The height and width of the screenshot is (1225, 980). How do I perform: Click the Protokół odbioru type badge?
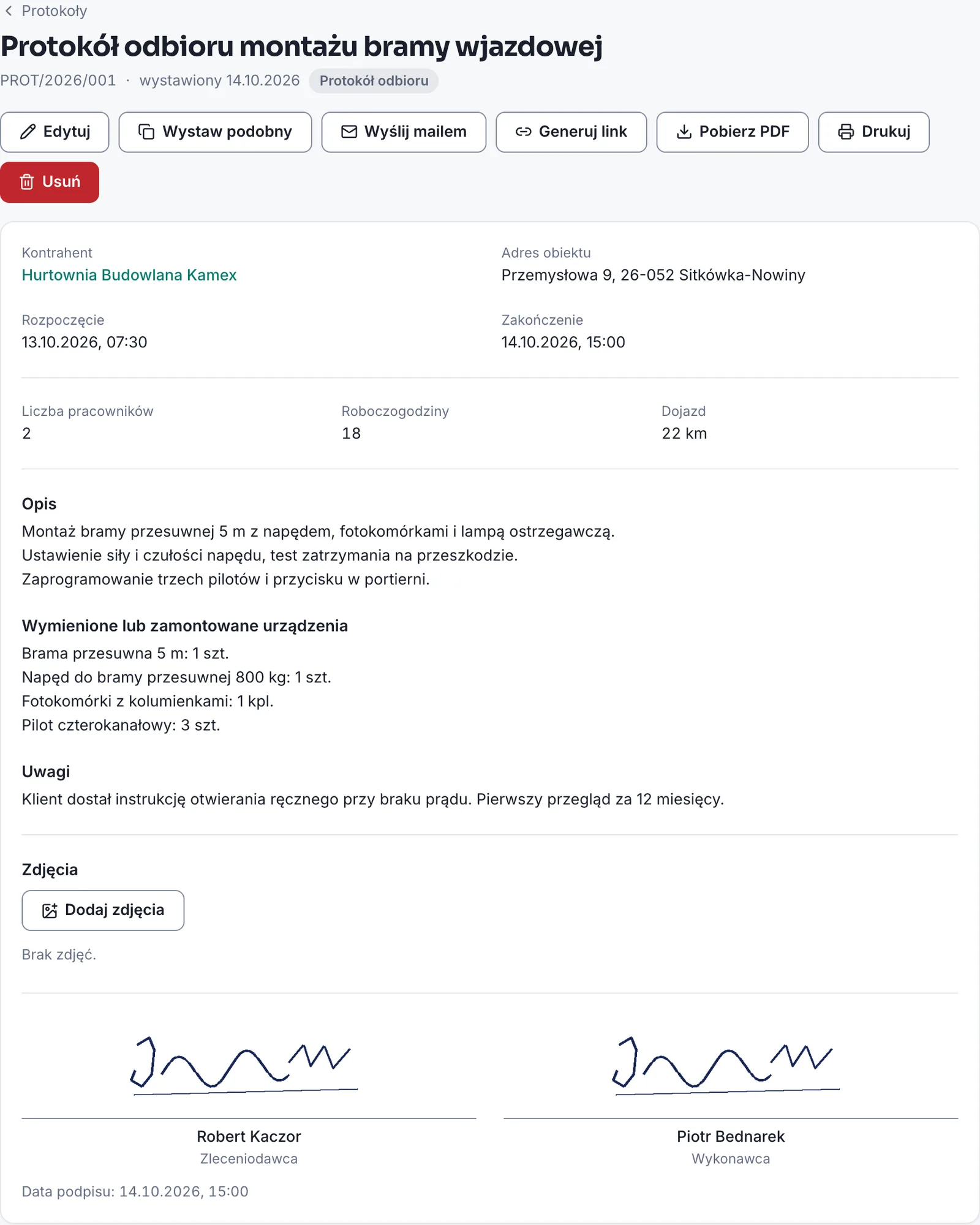(374, 81)
